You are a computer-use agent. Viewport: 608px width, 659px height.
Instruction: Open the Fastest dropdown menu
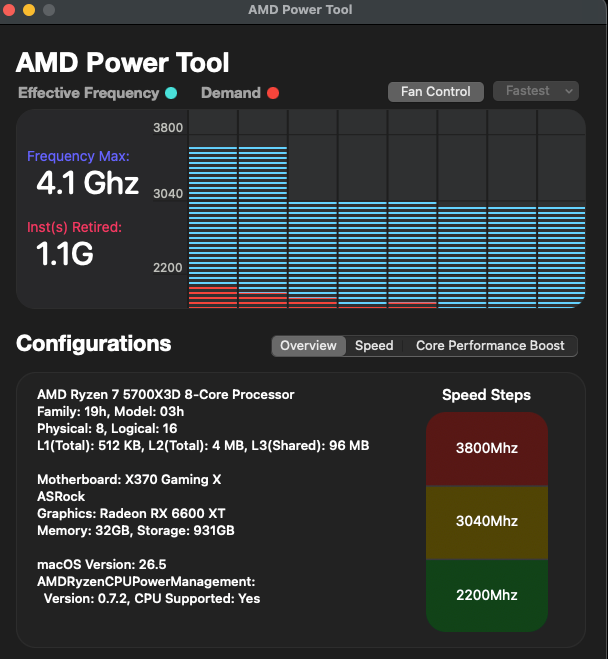coord(536,91)
